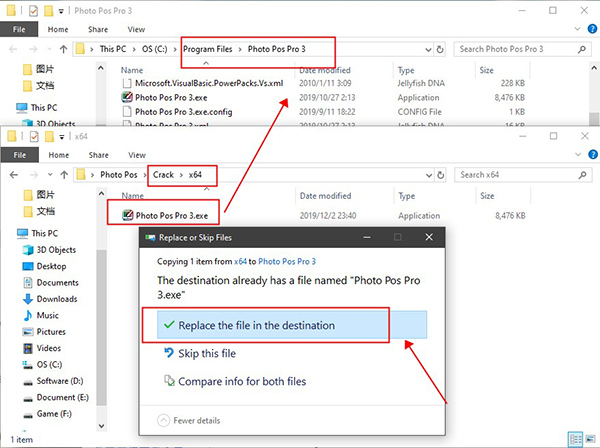This screenshot has height=448, width=600.
Task: Click This PC in top address path
Action: pos(112,49)
